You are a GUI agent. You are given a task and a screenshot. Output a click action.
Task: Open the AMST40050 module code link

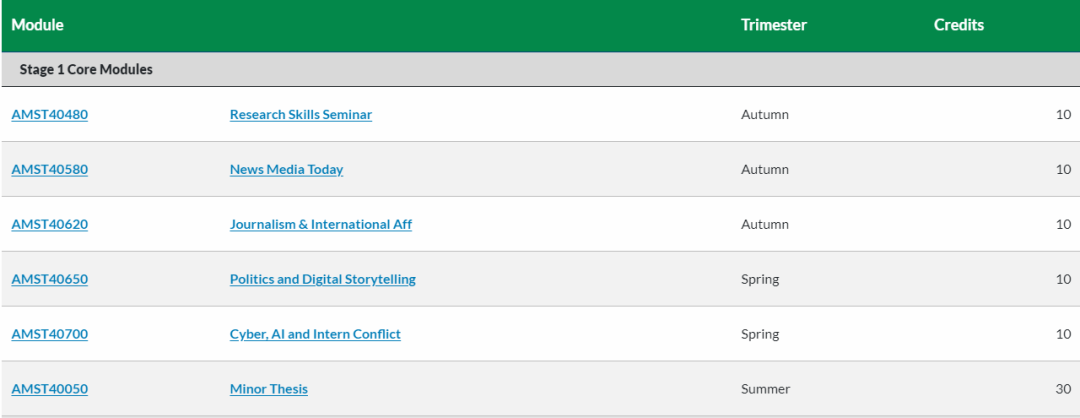point(50,389)
